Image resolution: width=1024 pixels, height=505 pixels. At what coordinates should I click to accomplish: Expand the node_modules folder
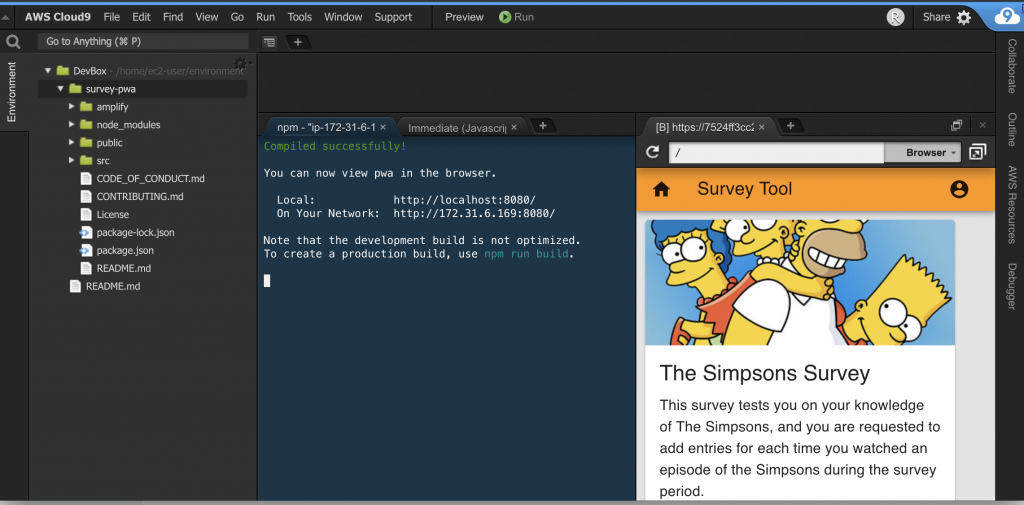[x=72, y=125]
